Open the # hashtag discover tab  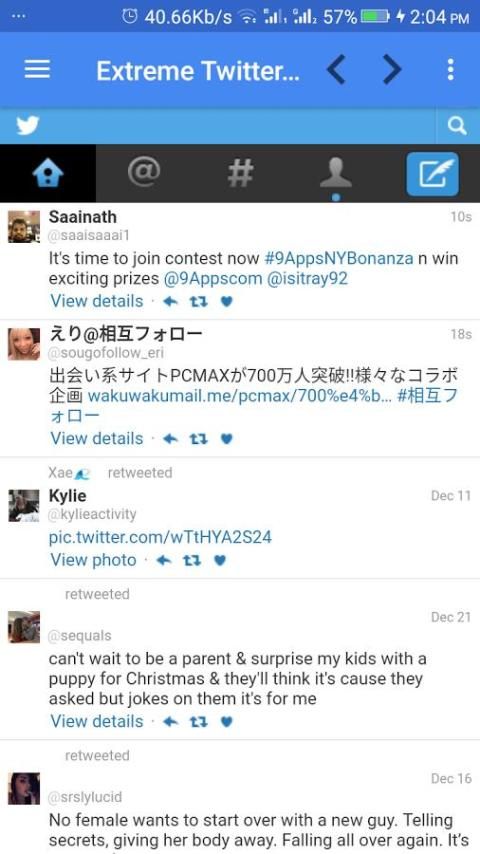coord(240,173)
